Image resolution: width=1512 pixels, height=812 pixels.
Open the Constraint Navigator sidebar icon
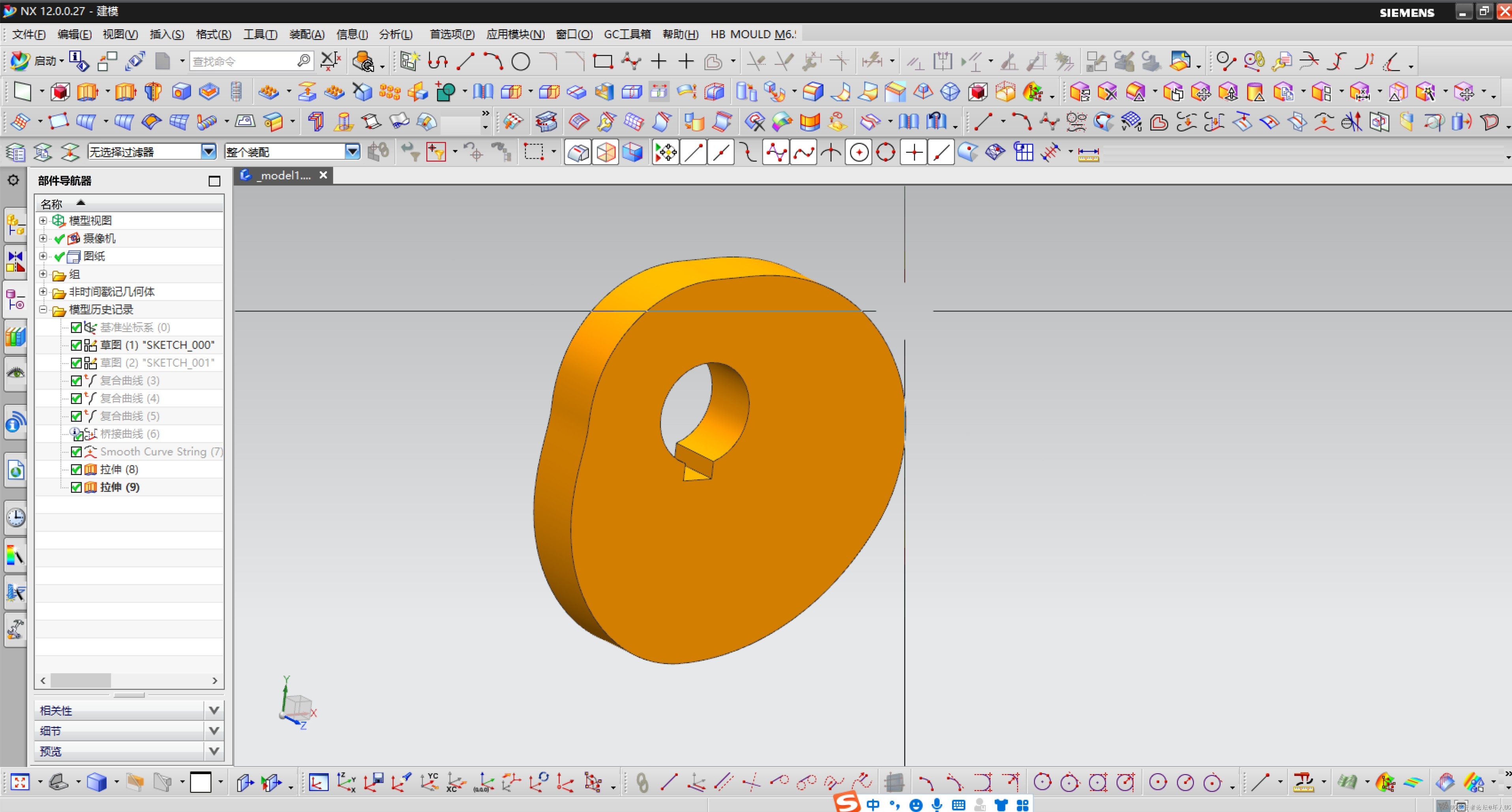coord(15,262)
